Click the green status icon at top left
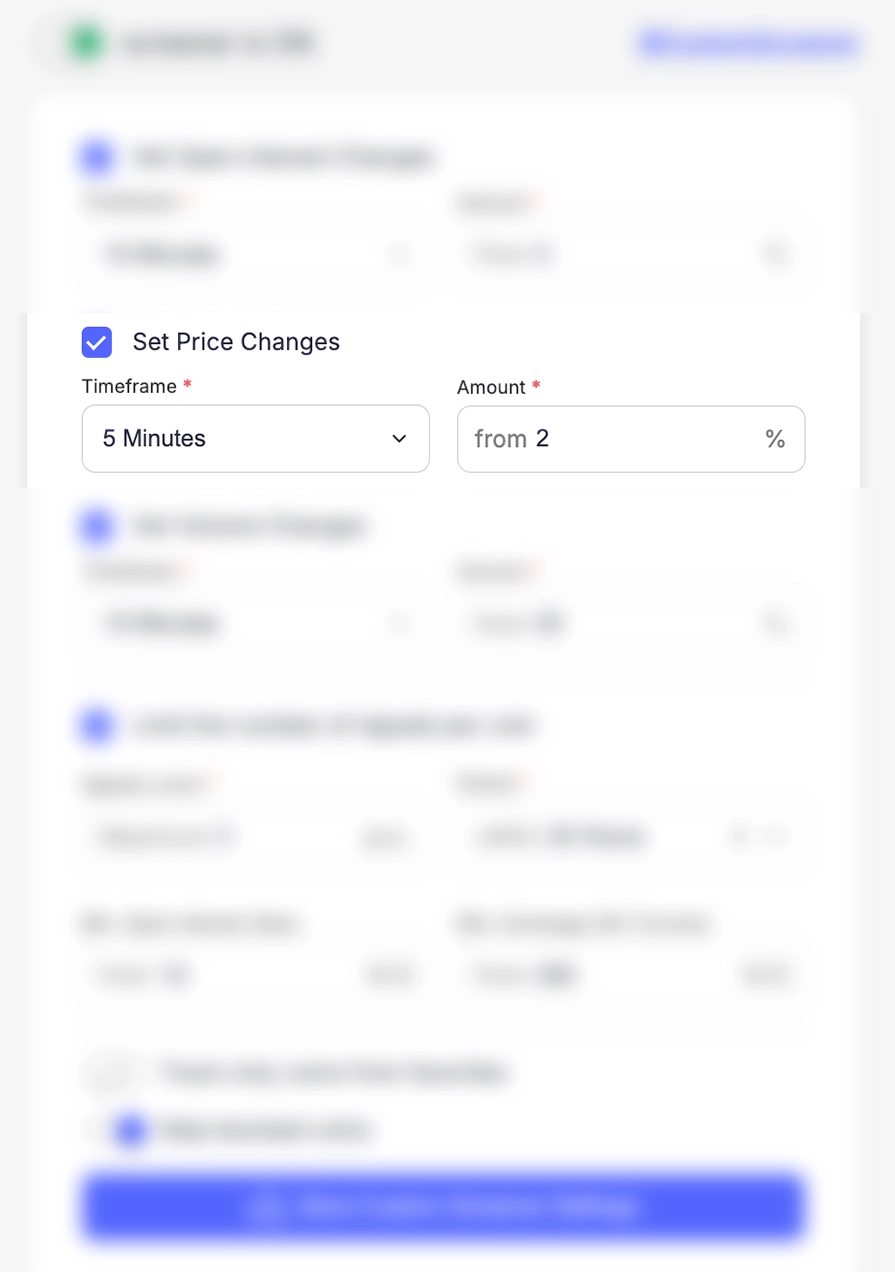 [x=86, y=43]
